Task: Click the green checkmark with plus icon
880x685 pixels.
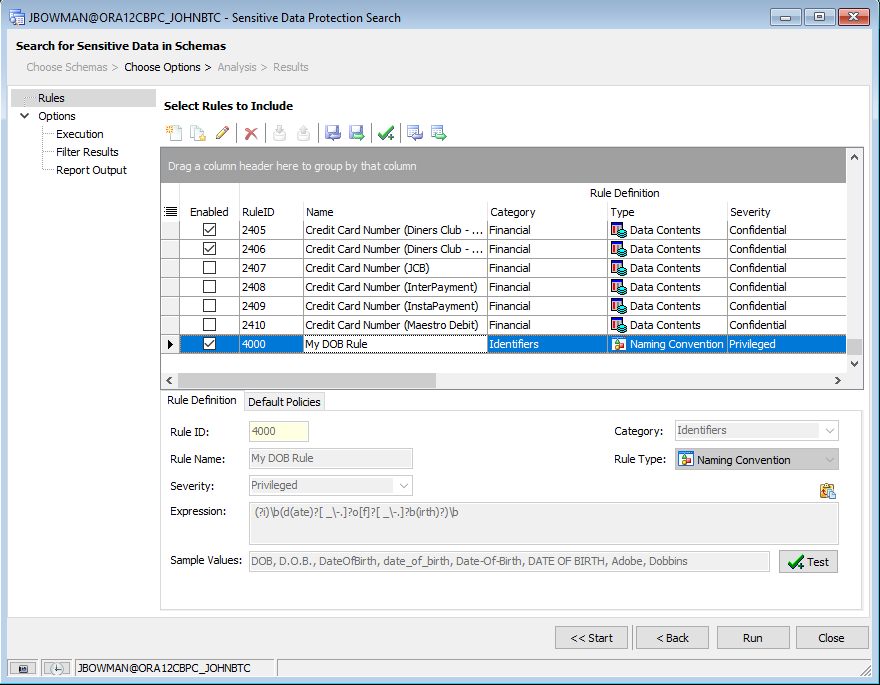Action: [386, 133]
